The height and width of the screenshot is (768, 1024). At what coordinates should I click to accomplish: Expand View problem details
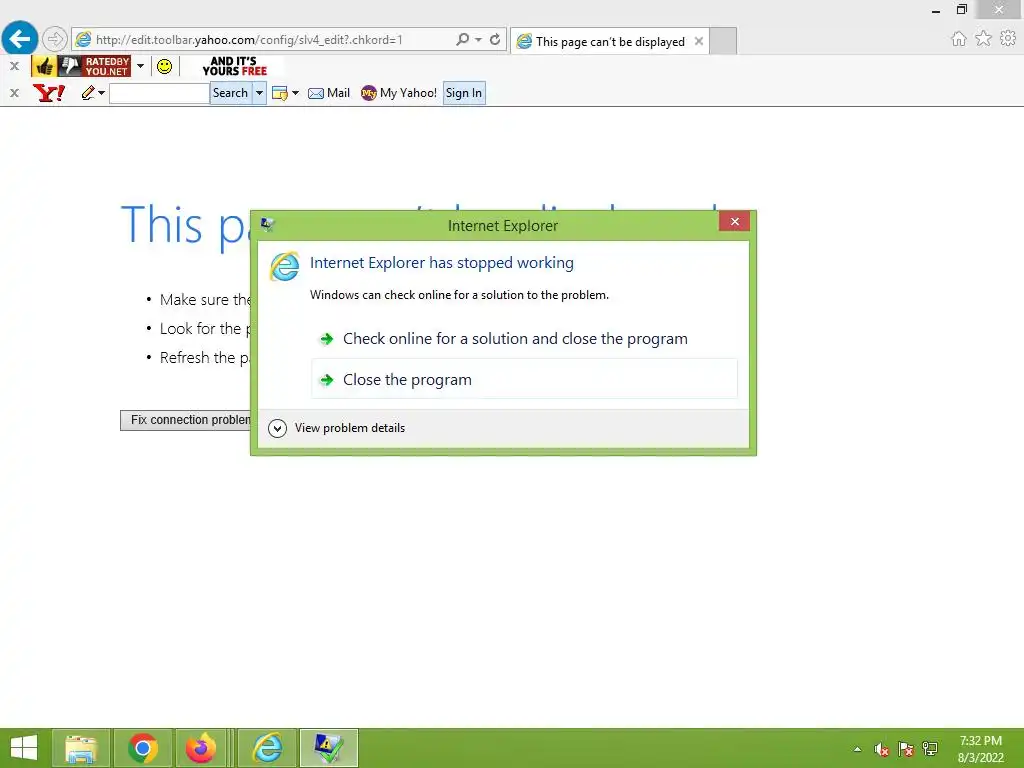click(x=337, y=428)
